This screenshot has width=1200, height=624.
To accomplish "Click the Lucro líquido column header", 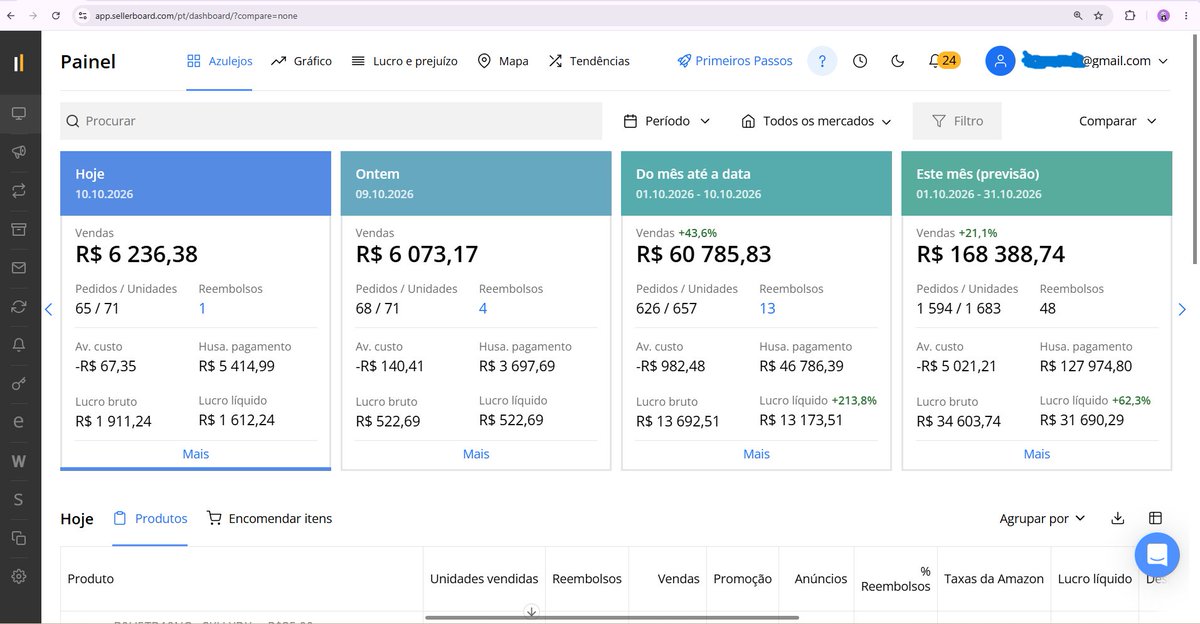I will point(1095,579).
